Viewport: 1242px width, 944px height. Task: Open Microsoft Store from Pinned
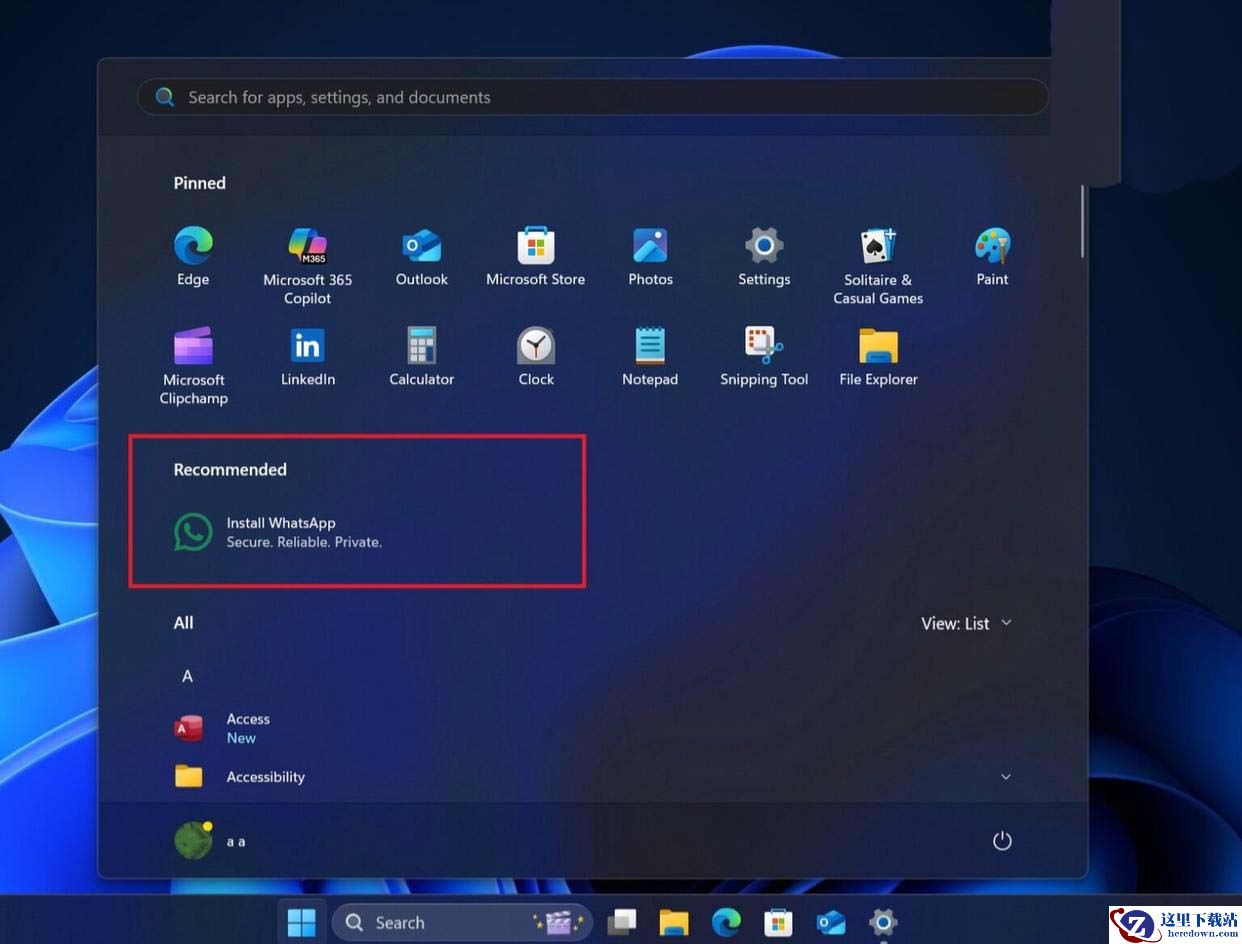tap(536, 257)
